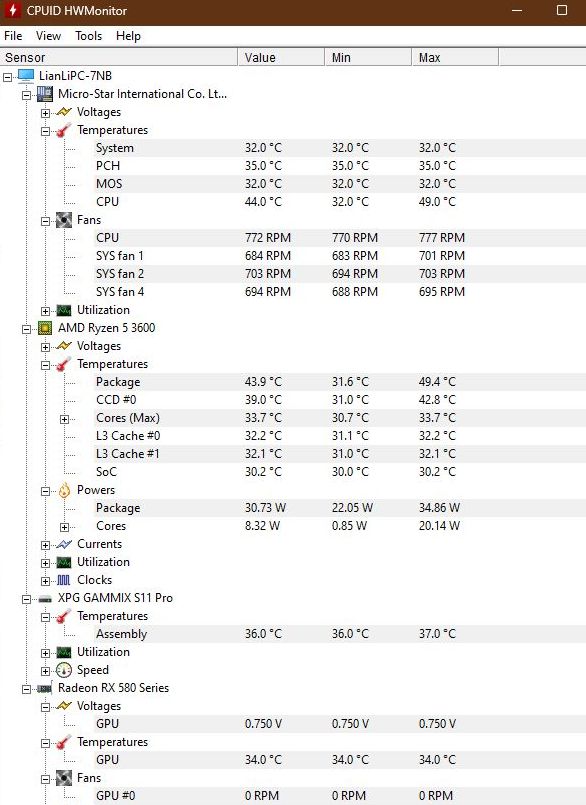The height and width of the screenshot is (805, 586).
Task: Collapse the Ryzen Powers node
Action: [45, 491]
